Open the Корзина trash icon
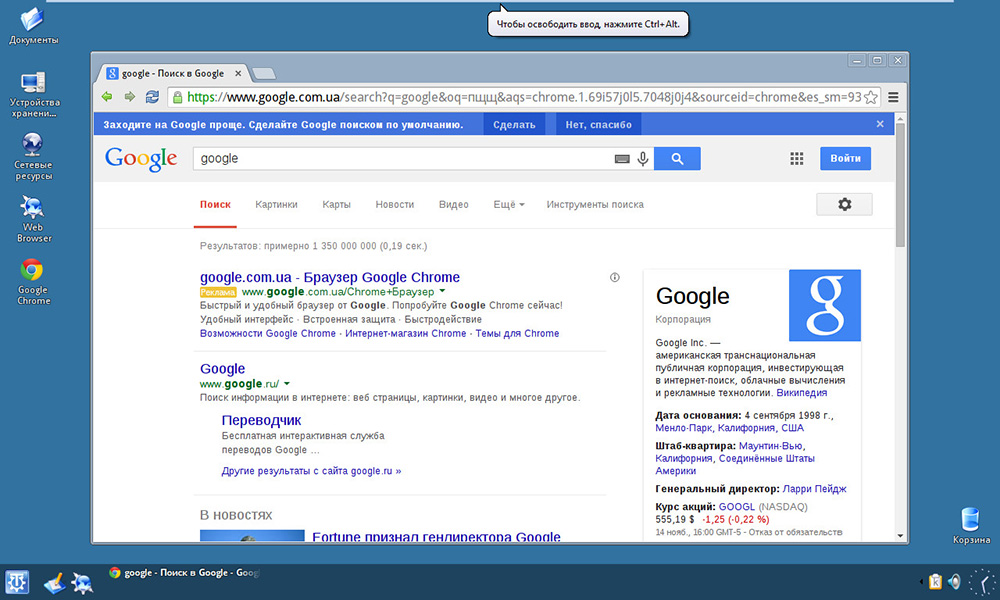Screen dimensions: 1000x600 (x=971, y=526)
